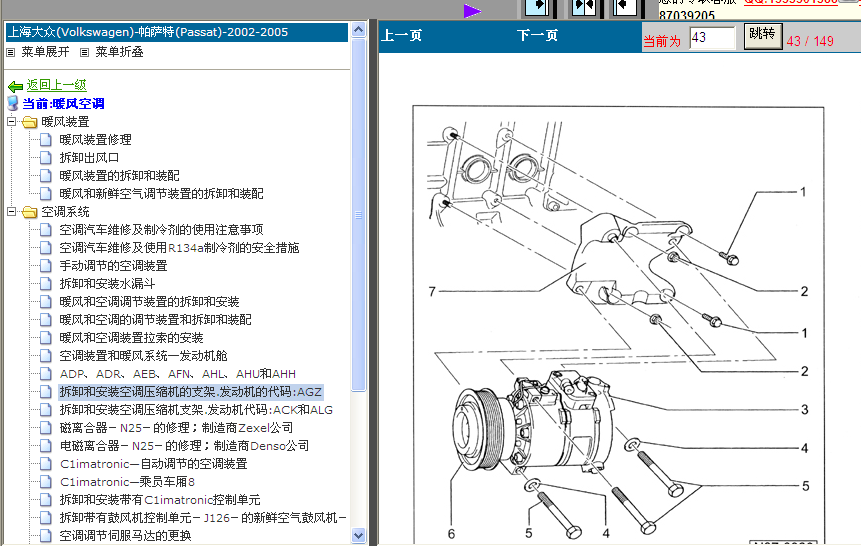Open 拆卸出风口 tree item
861x546 pixels.
coord(90,158)
